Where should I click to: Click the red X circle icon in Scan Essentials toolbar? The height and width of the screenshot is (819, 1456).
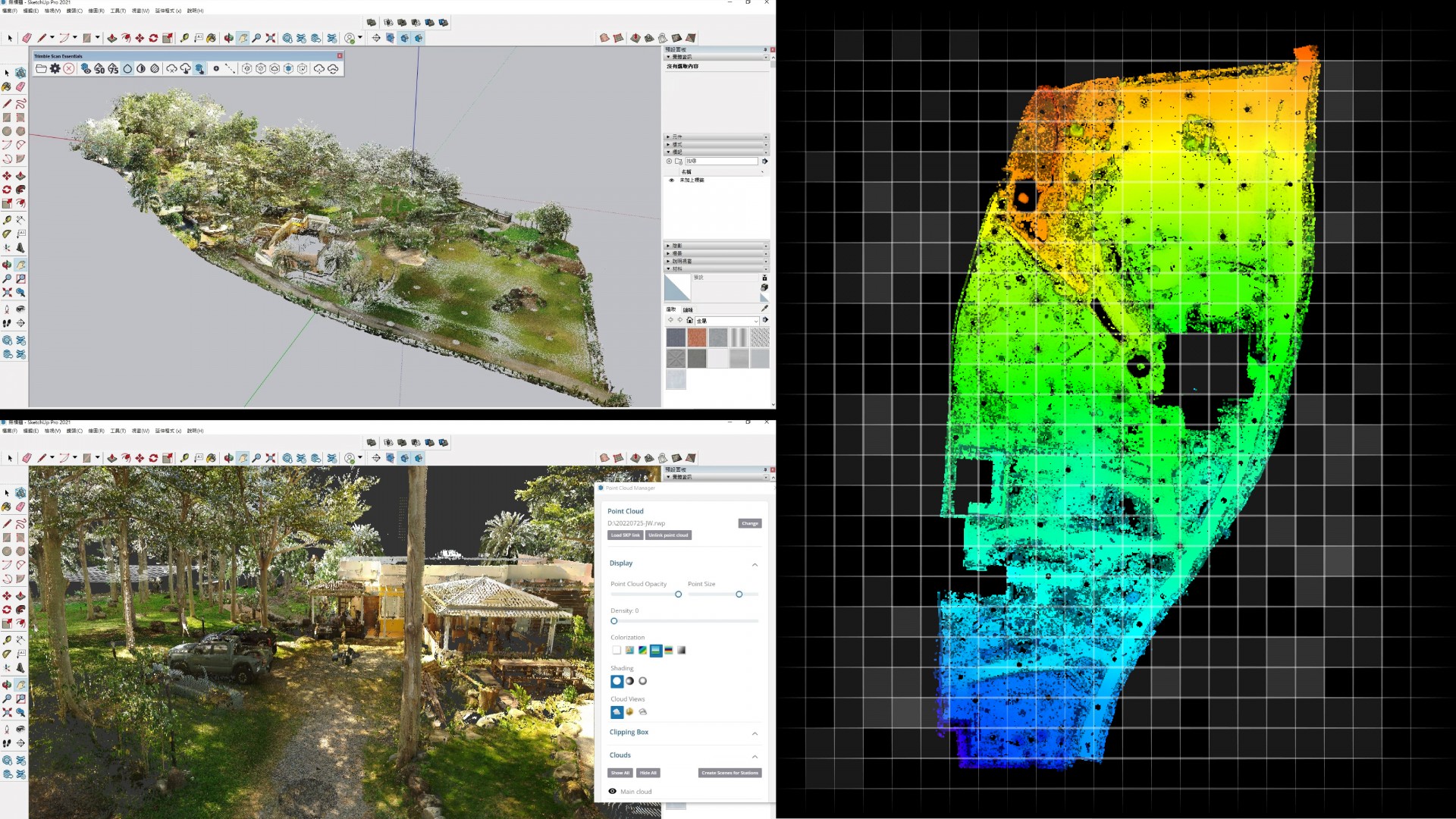coord(69,69)
